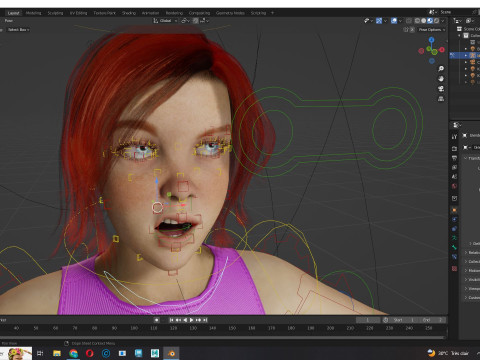Open the Select Box tool dropdown
Image resolution: width=480 pixels, height=360 pixels.
coord(18,30)
